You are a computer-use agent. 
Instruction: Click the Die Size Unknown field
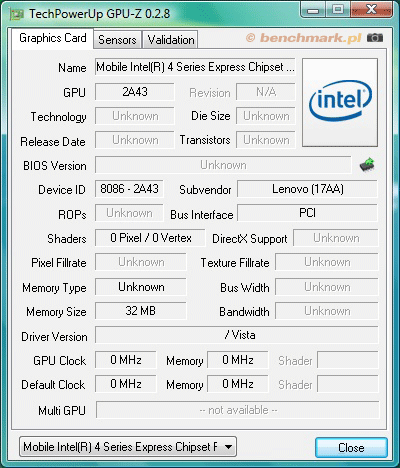(266, 116)
